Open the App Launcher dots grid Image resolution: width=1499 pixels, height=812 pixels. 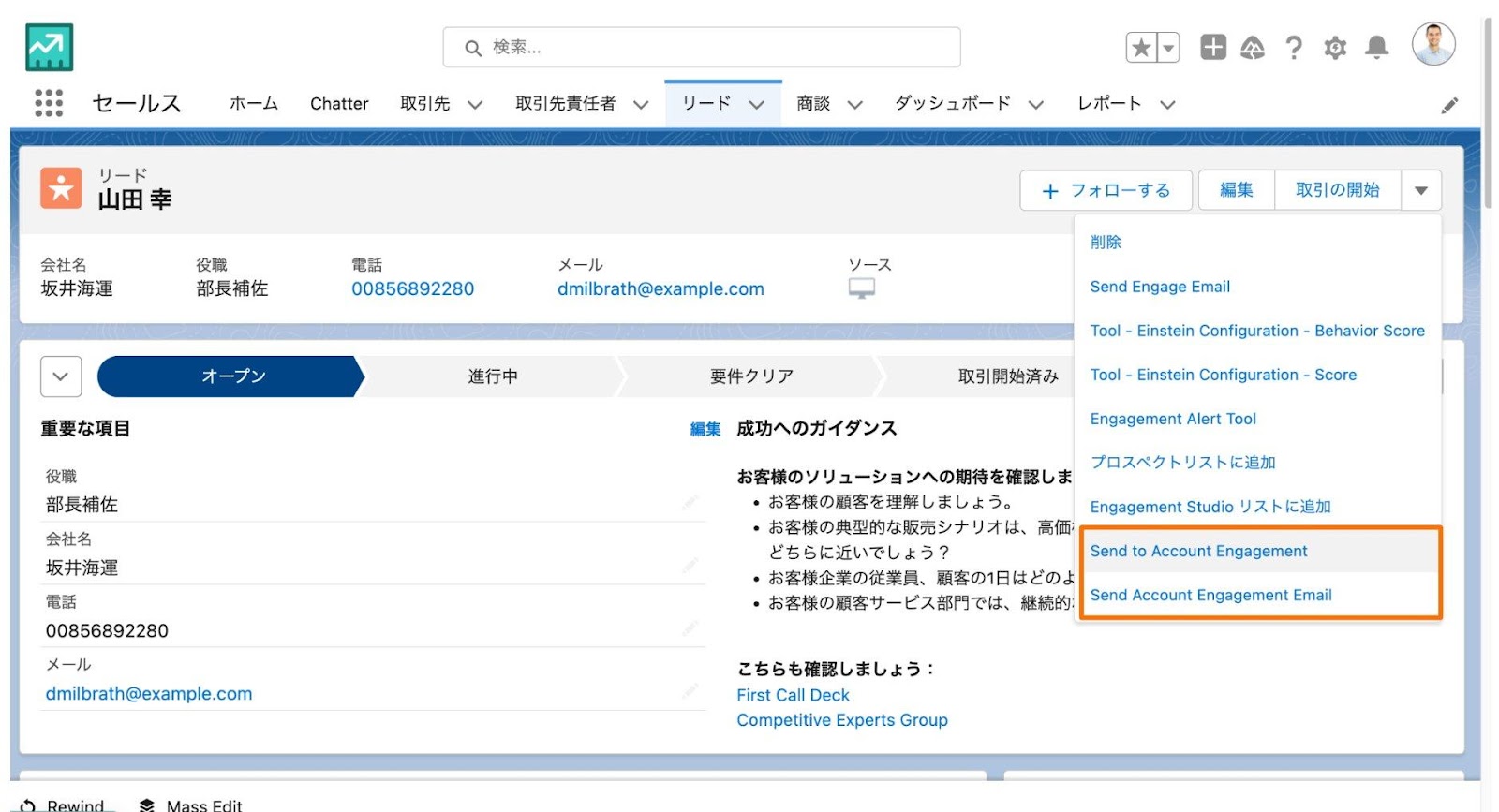pyautogui.click(x=49, y=103)
